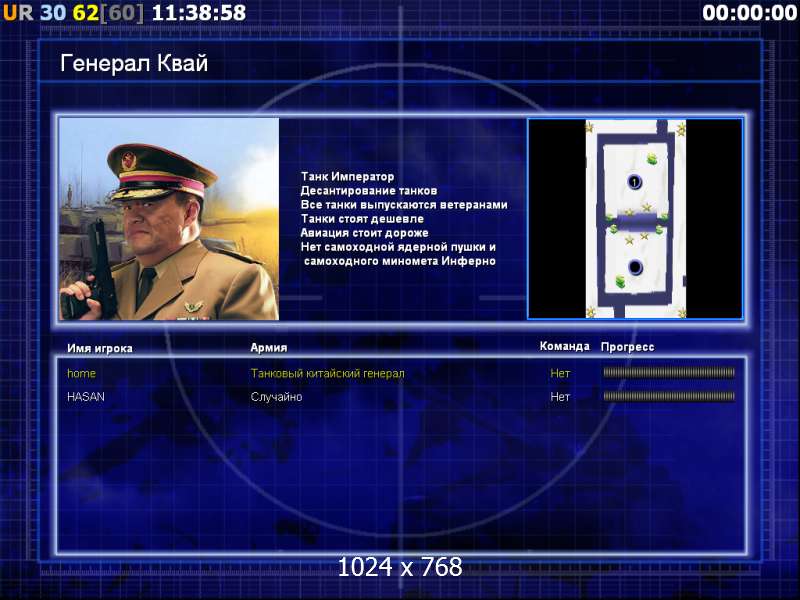Click the "1024 x 768" resolution label
The height and width of the screenshot is (600, 800).
[x=400, y=567]
